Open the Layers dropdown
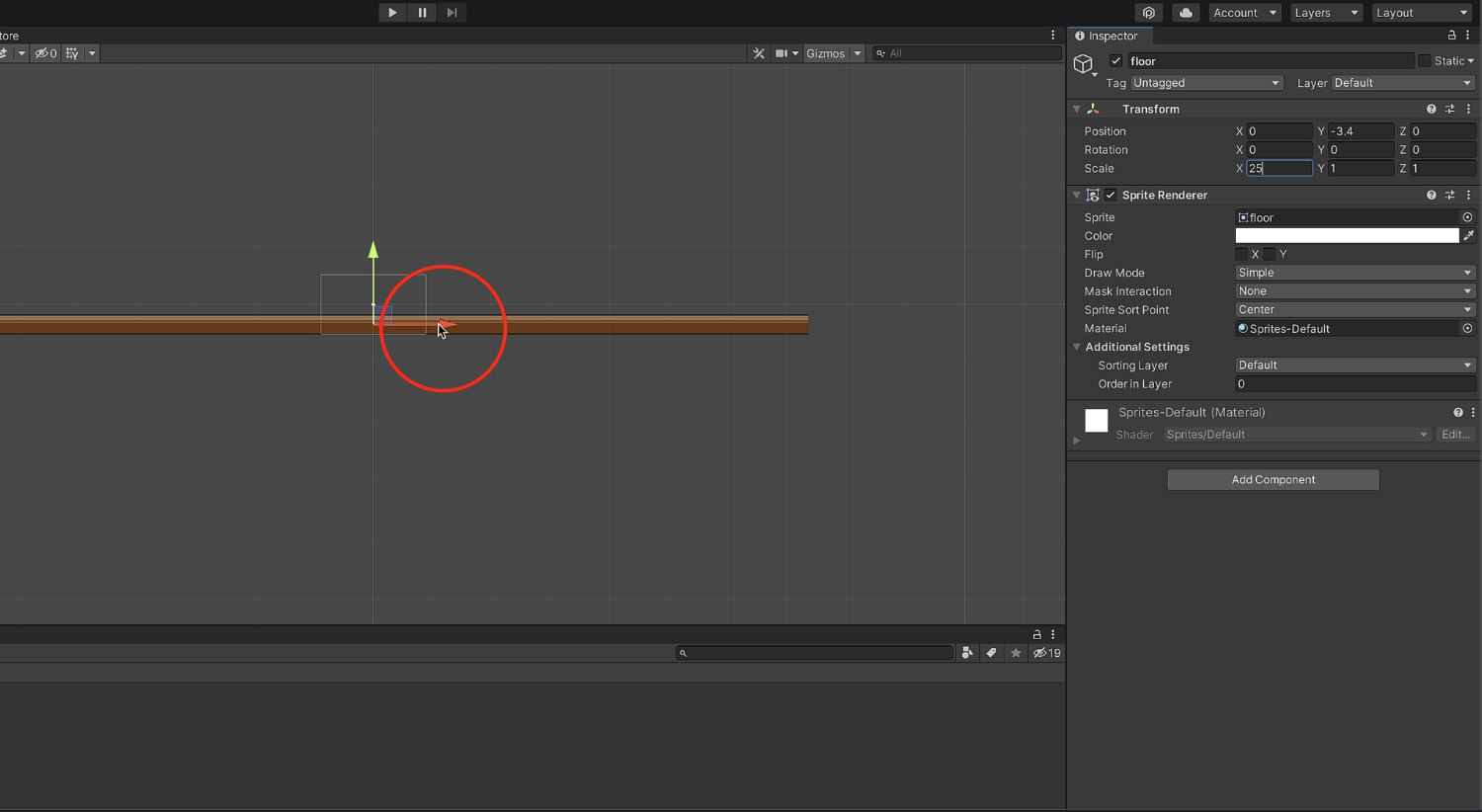This screenshot has height=812, width=1482. click(x=1326, y=13)
